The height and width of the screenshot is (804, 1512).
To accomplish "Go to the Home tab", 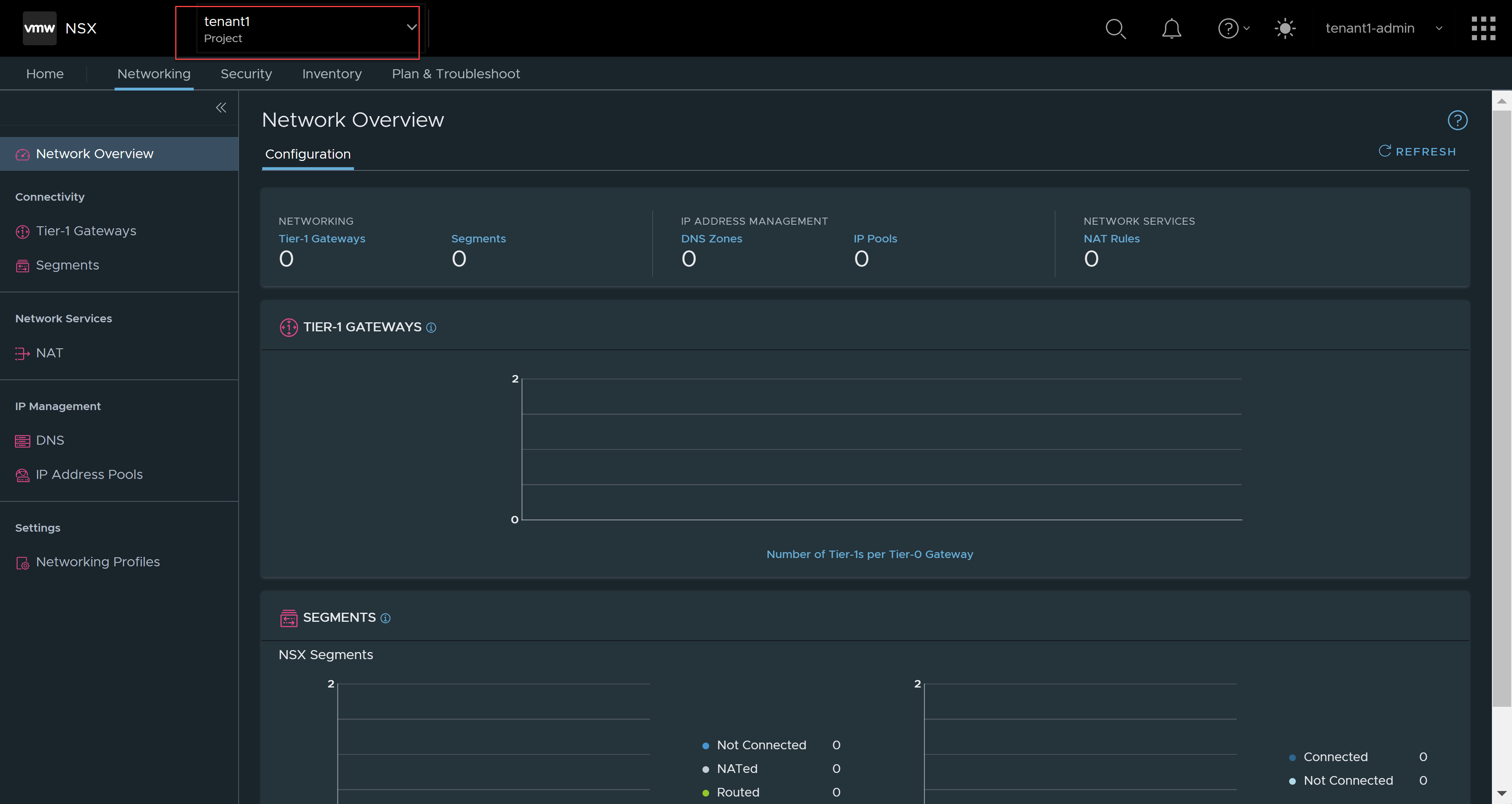I will click(x=44, y=74).
